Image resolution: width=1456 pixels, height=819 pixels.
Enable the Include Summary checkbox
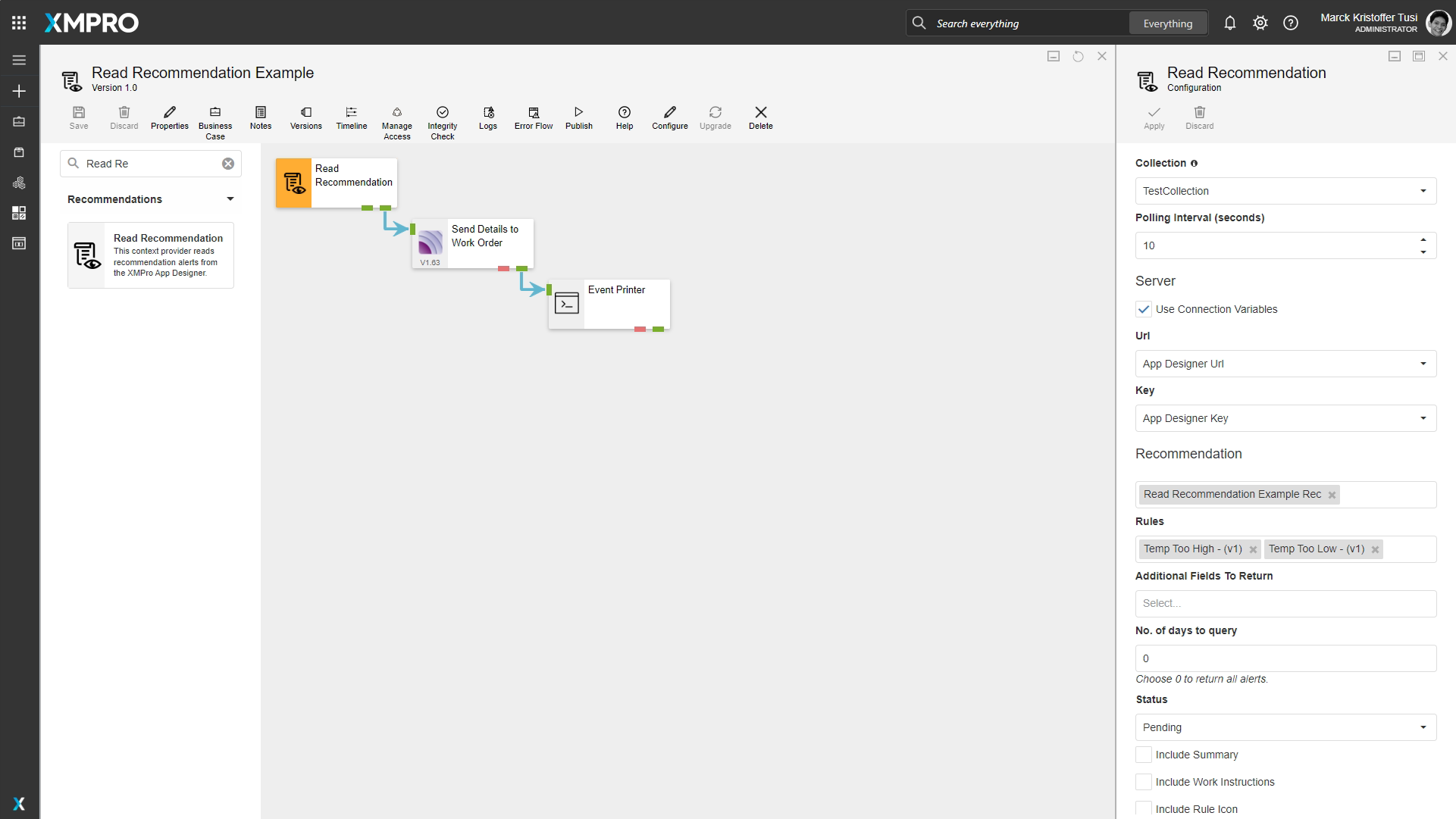[x=1144, y=755]
